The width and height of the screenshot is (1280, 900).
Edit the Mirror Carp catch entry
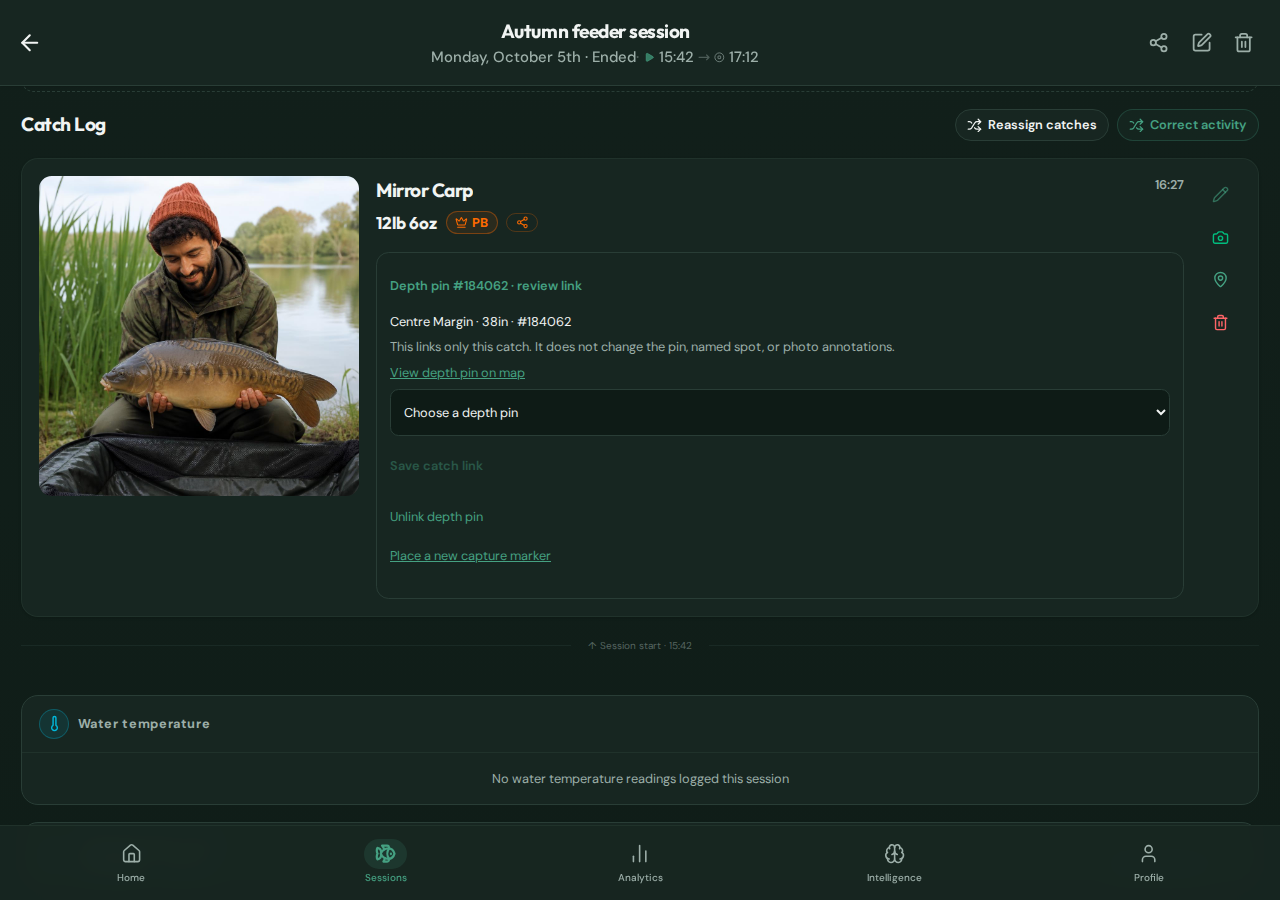(x=1220, y=194)
